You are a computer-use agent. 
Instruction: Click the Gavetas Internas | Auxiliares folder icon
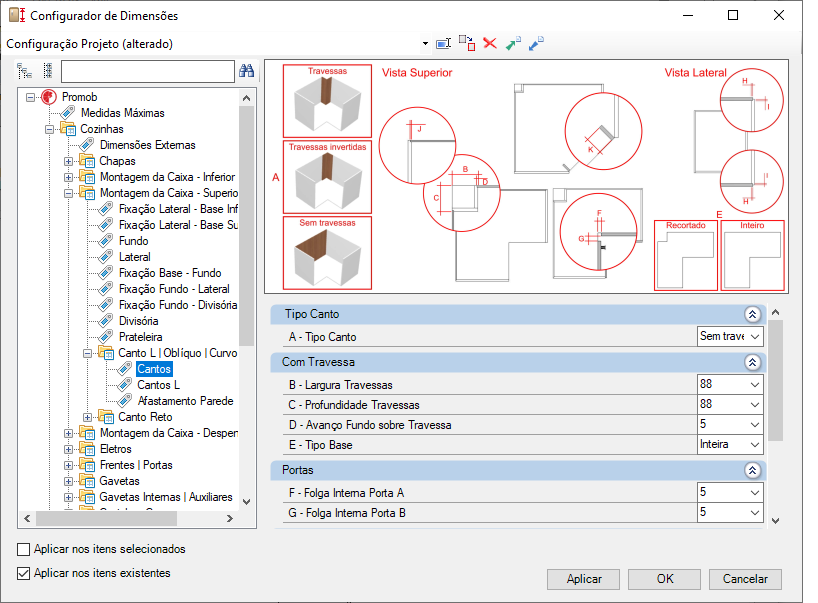coord(87,497)
